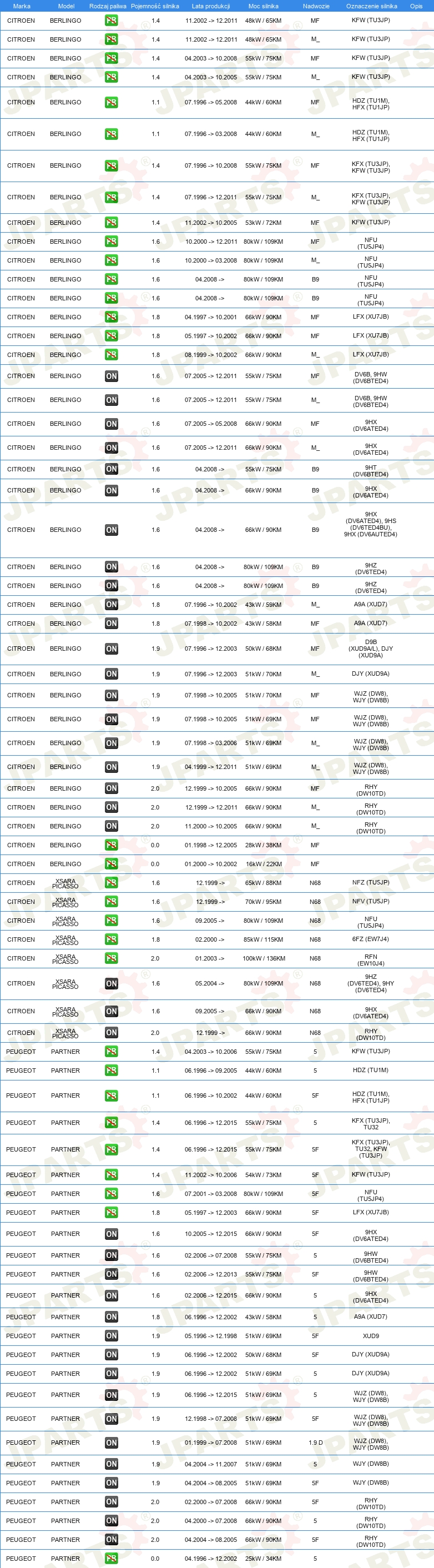Click ON icon in Berlingo 12.1999 -> 10.2005 row

point(112,788)
